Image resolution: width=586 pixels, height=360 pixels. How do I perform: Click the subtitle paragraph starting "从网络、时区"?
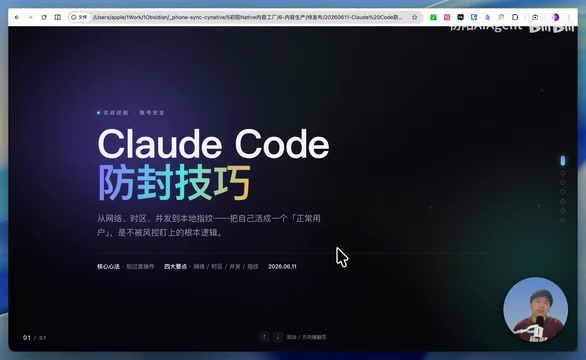click(x=209, y=225)
